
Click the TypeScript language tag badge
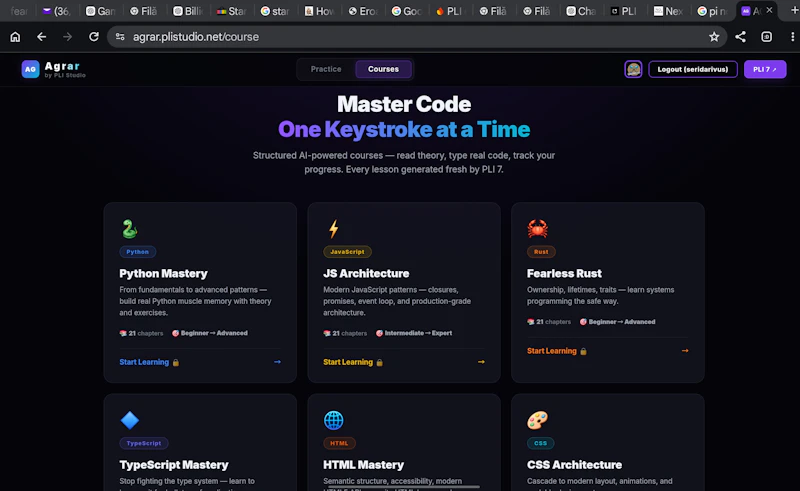[x=144, y=443]
